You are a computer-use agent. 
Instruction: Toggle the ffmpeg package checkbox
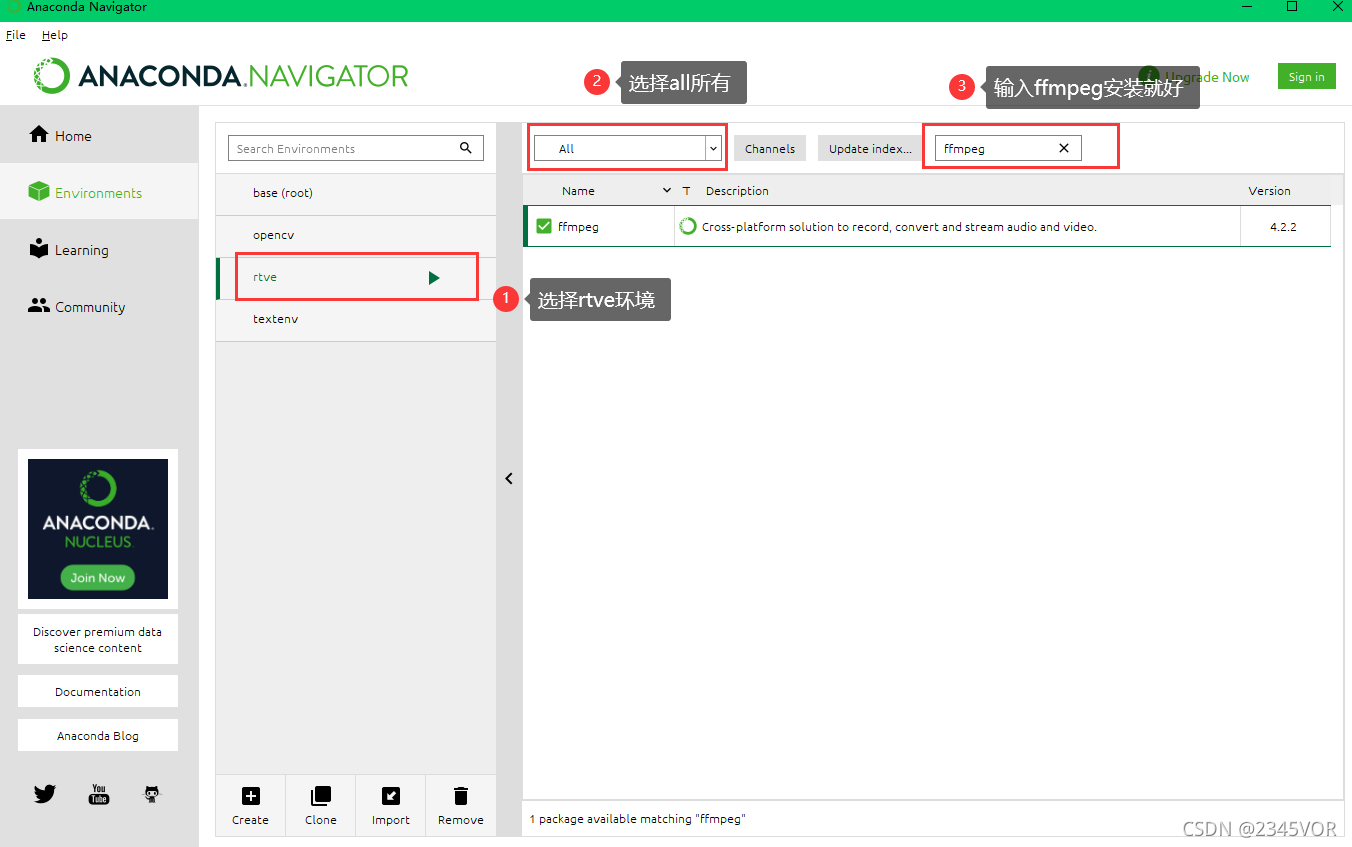[544, 226]
